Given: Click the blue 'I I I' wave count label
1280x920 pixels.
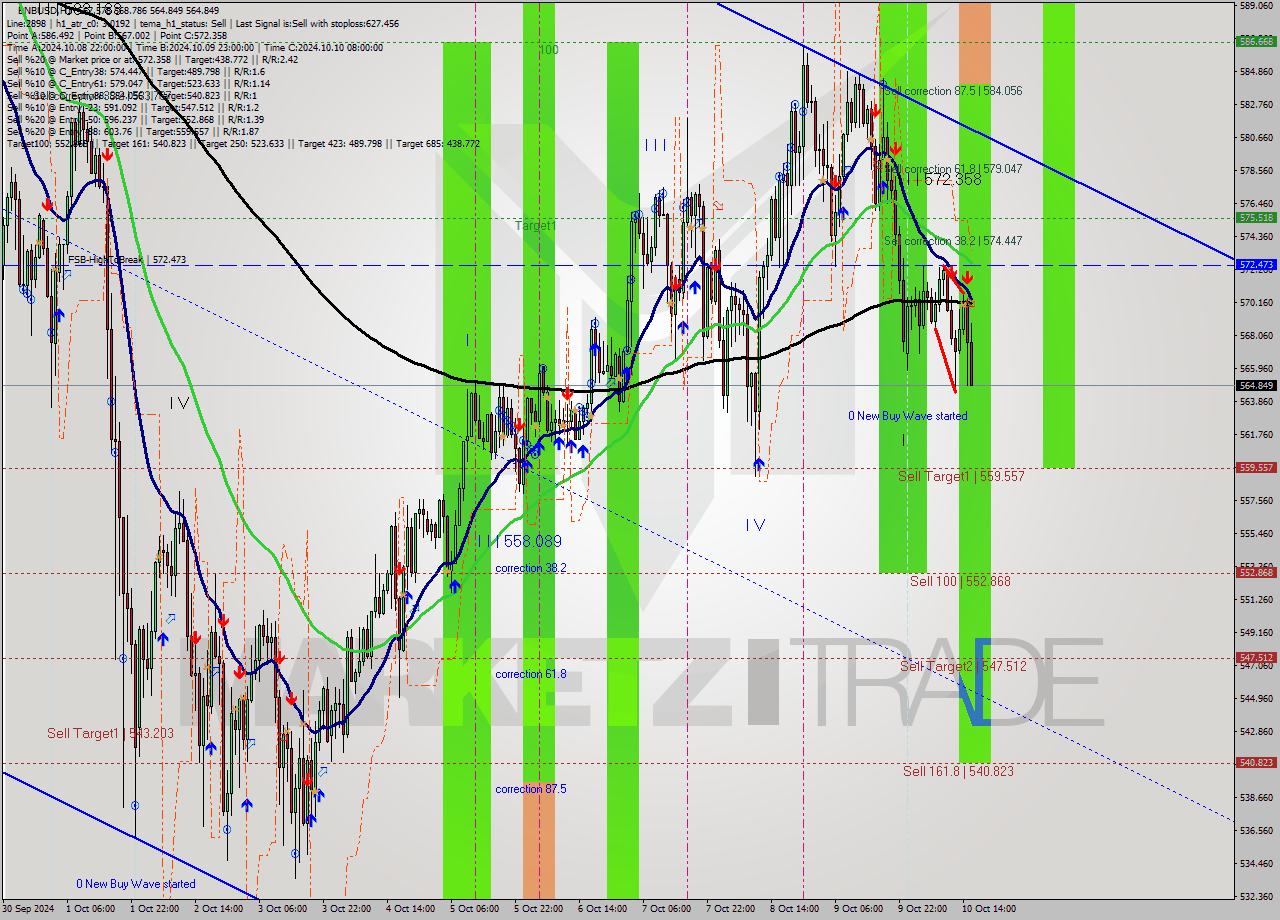Looking at the screenshot, I should [655, 145].
